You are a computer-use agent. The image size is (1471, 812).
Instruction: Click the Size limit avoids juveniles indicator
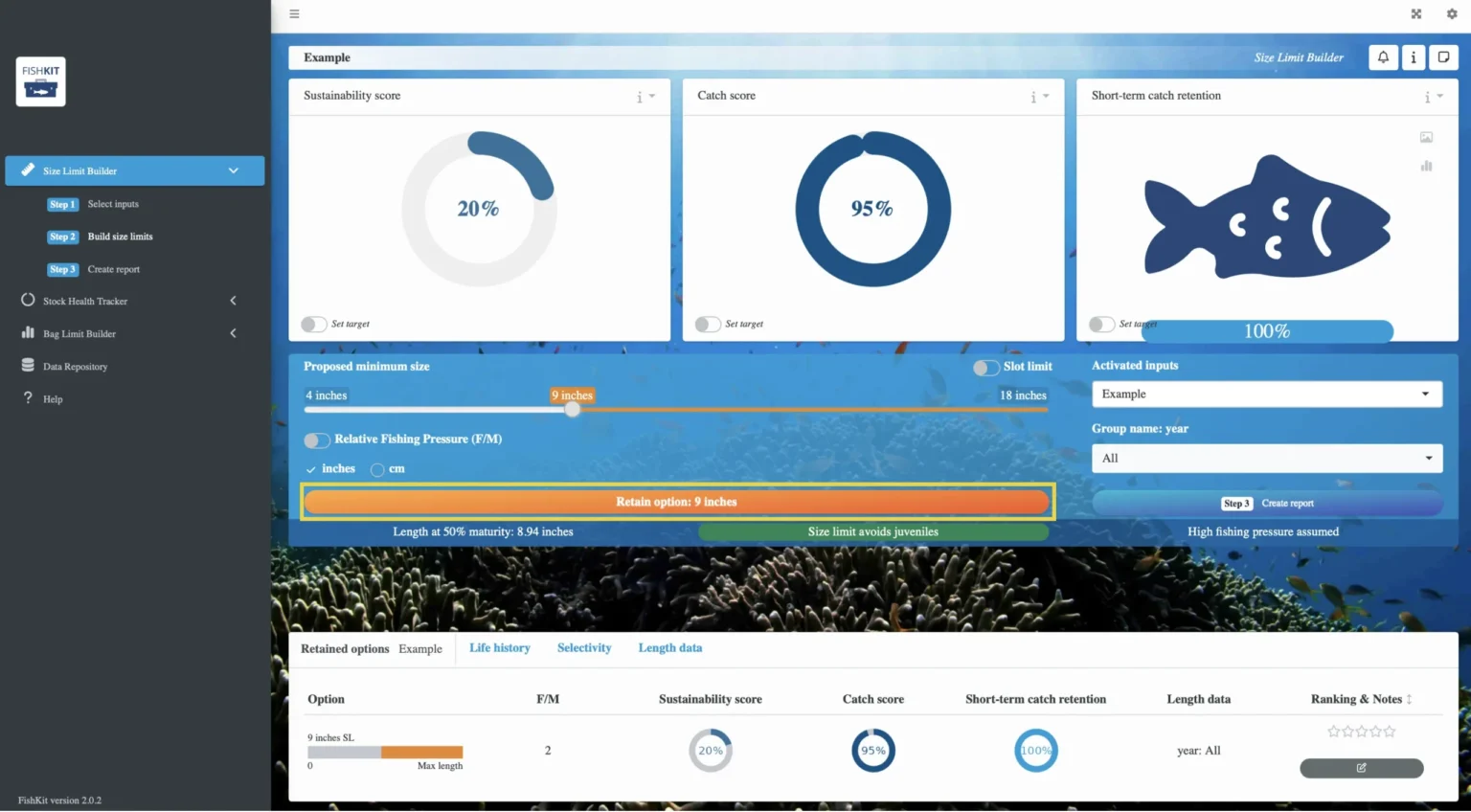[873, 532]
